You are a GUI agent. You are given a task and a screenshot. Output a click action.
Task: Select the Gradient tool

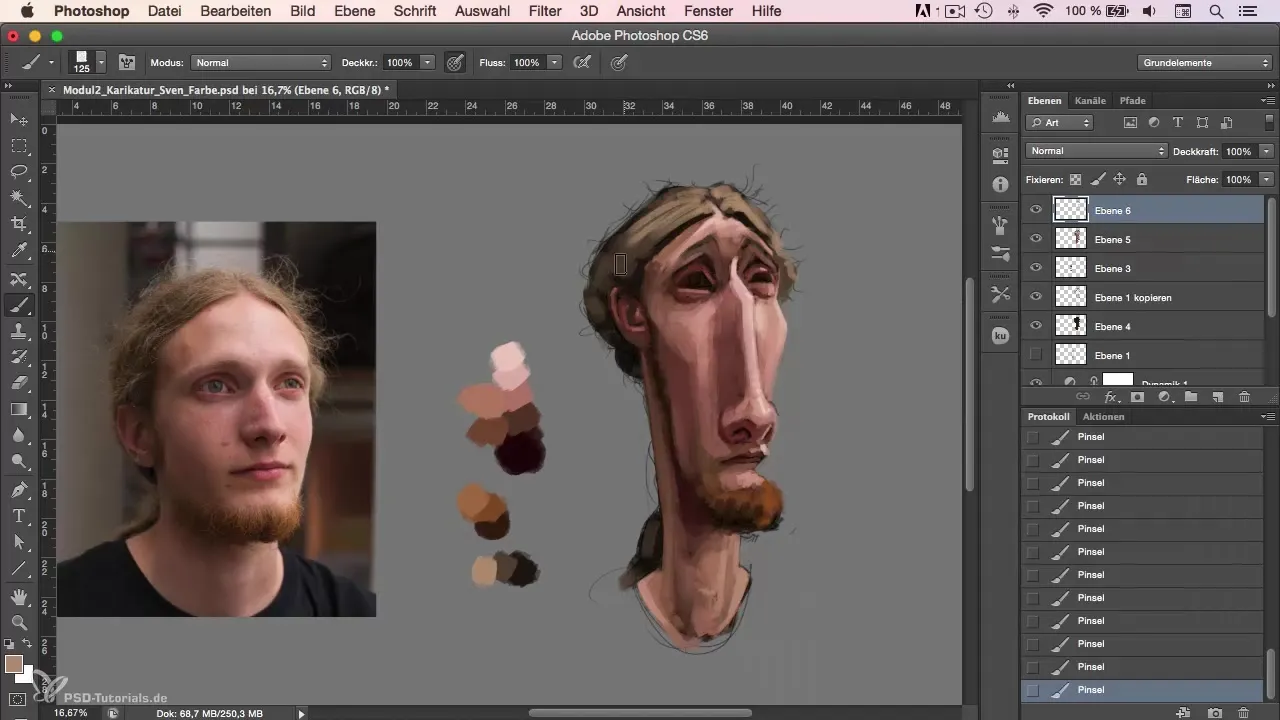(x=19, y=409)
